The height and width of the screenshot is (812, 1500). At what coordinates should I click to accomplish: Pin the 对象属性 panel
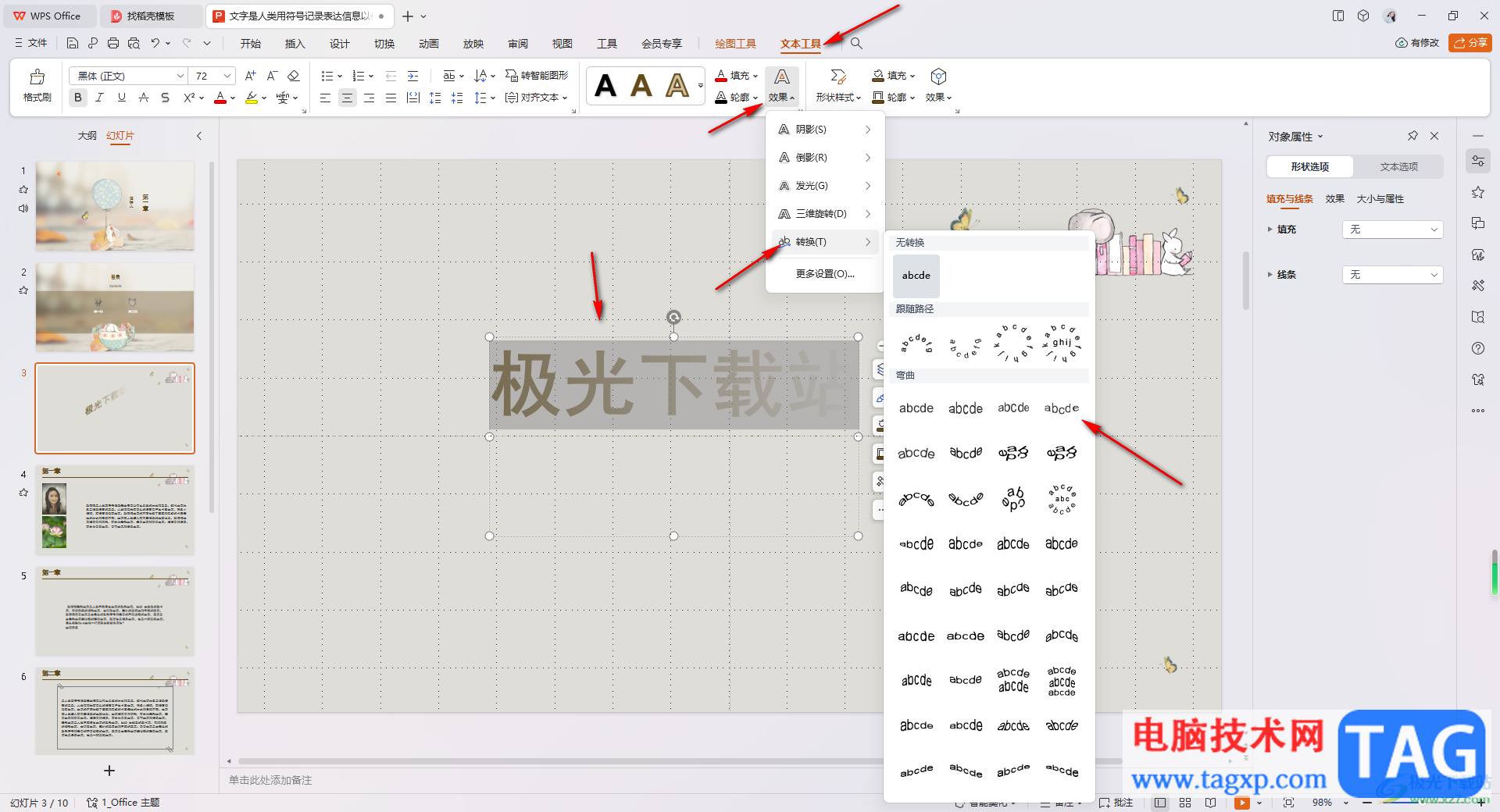click(x=1412, y=136)
